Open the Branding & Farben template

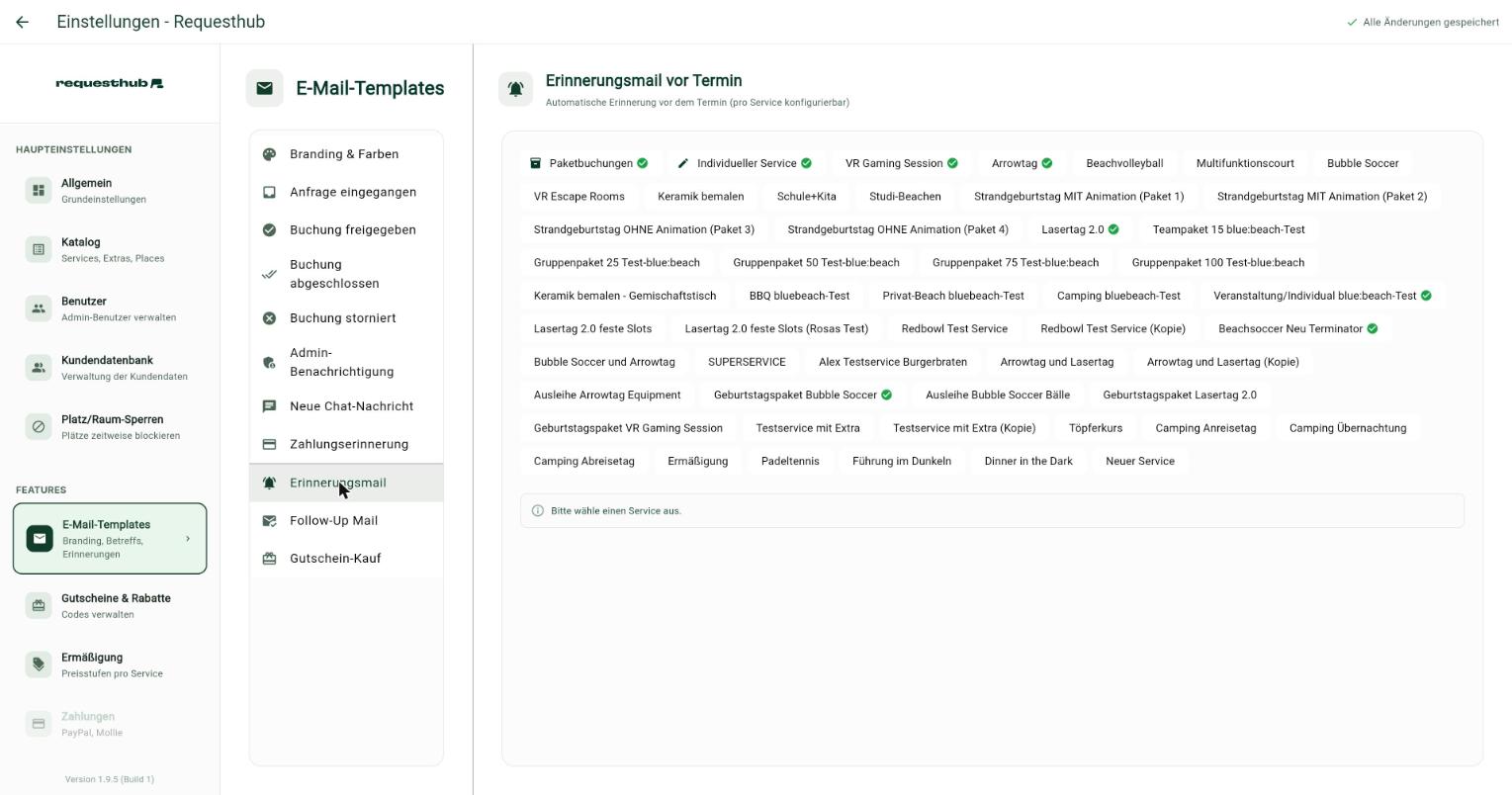tap(346, 154)
